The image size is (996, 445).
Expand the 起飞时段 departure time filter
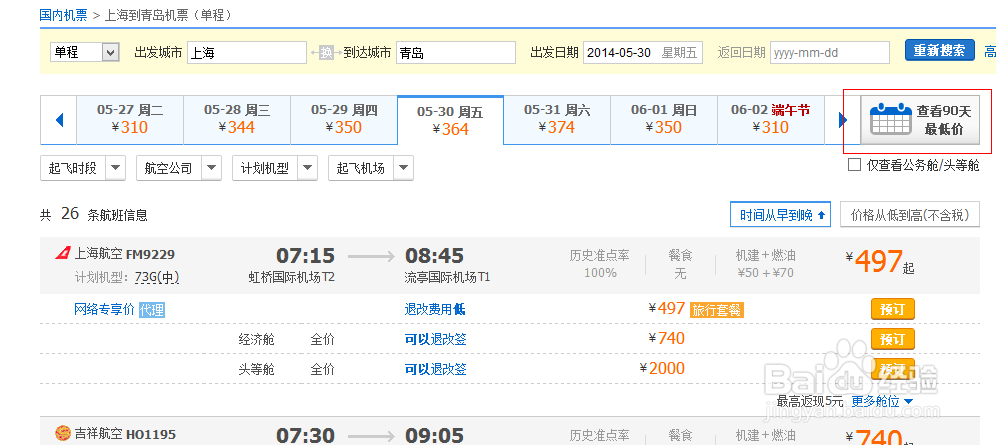pyautogui.click(x=82, y=168)
